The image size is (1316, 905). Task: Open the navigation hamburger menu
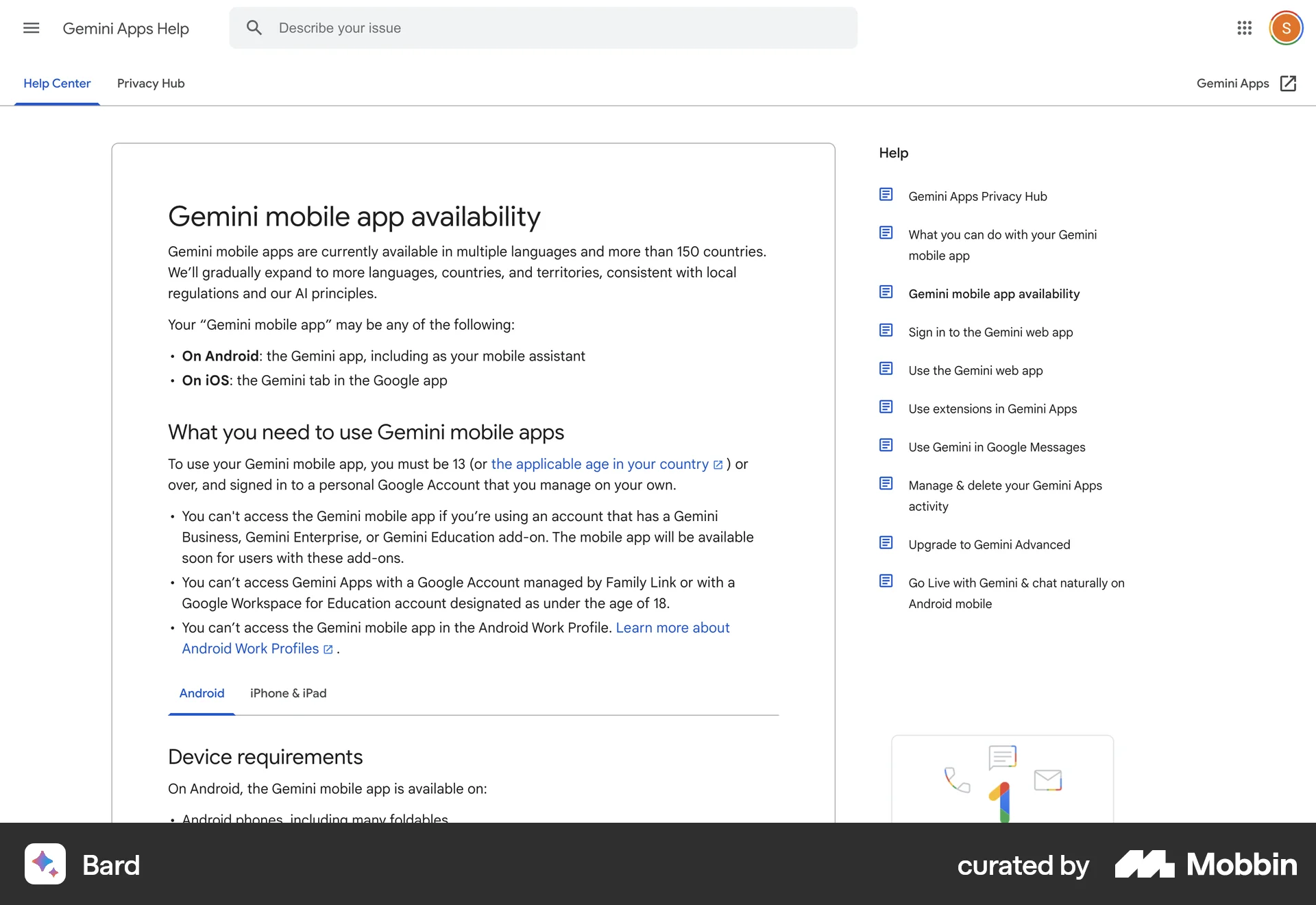coord(31,28)
